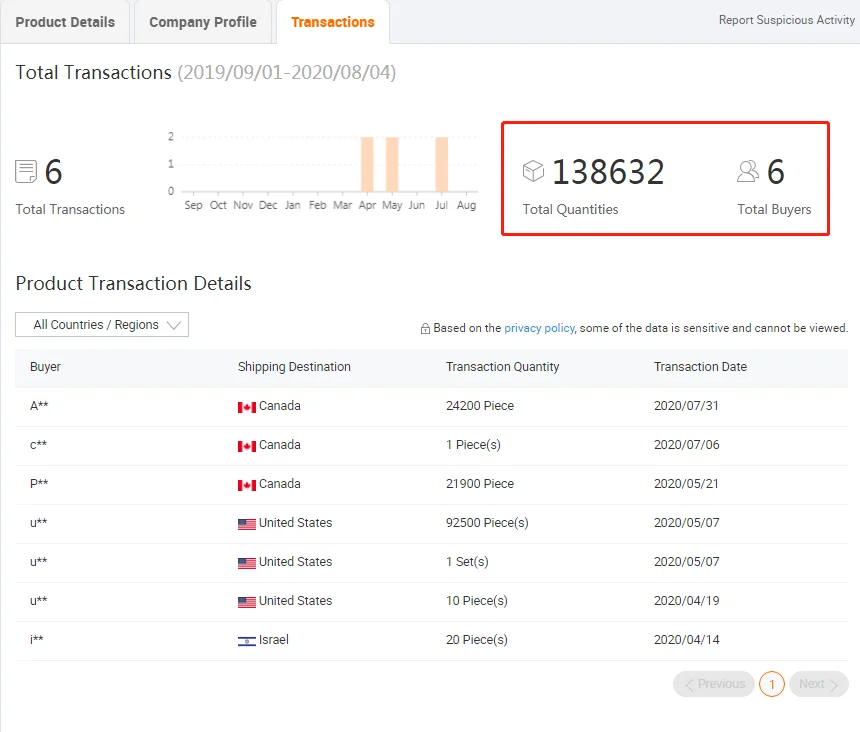Click Report Suspicious Activity link

click(786, 20)
